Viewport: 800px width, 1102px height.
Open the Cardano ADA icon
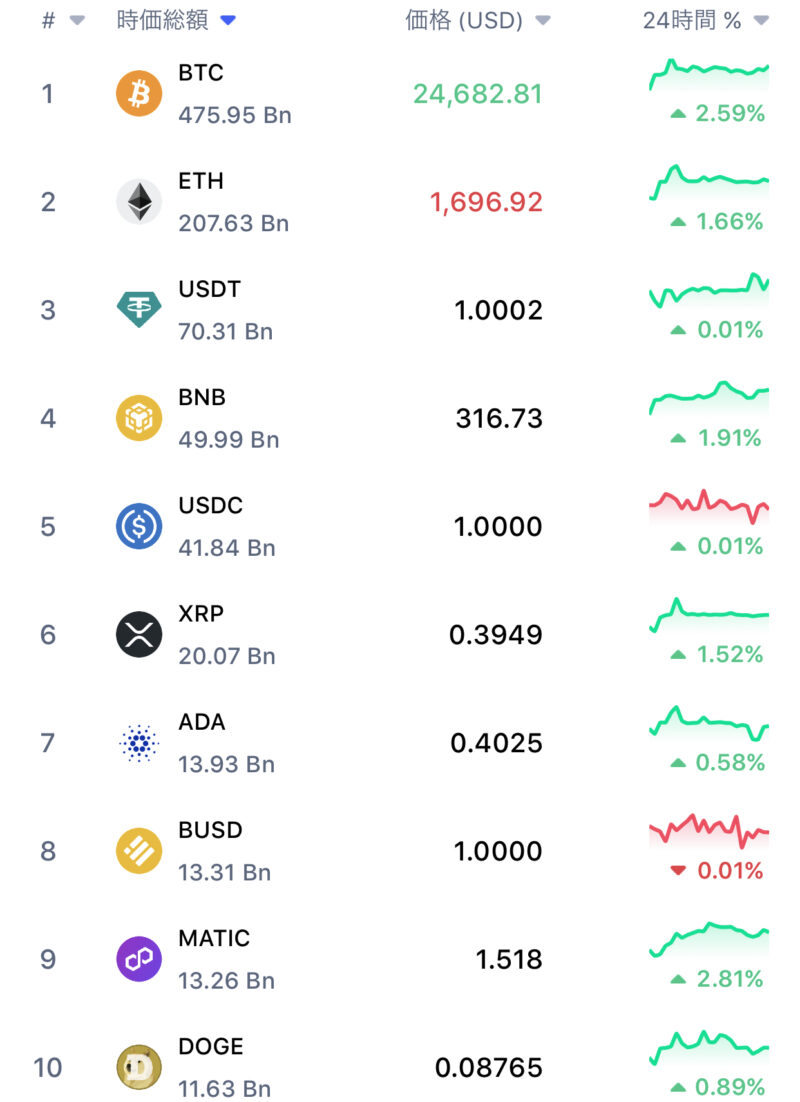[x=139, y=743]
